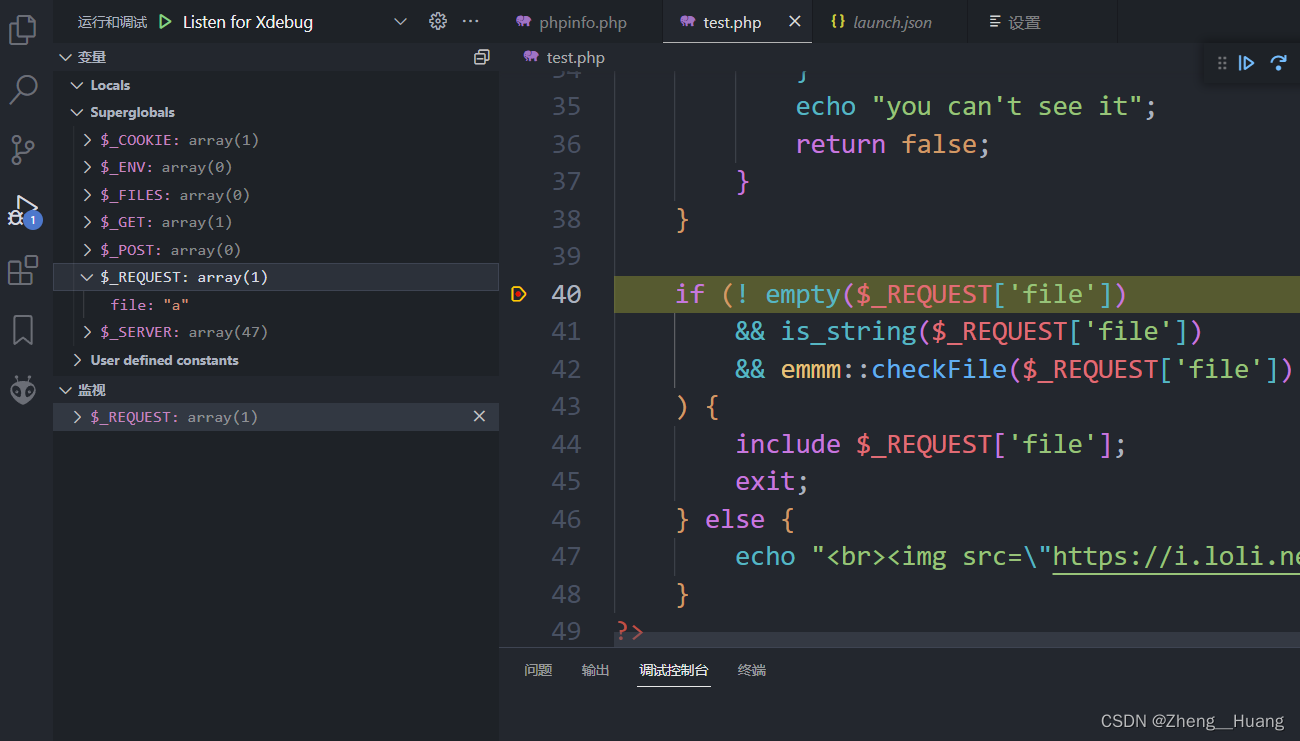Collapse the $_REQUEST array in variables
Viewport: 1300px width, 741px height.
[x=88, y=277]
